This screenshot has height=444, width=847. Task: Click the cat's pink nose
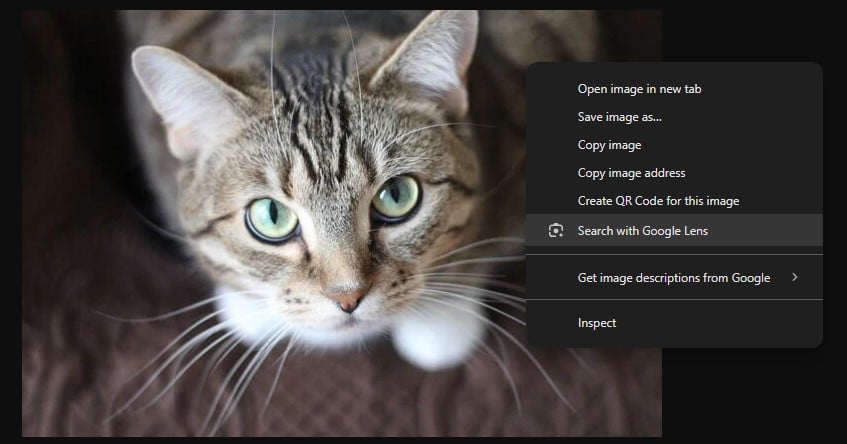pyautogui.click(x=349, y=299)
